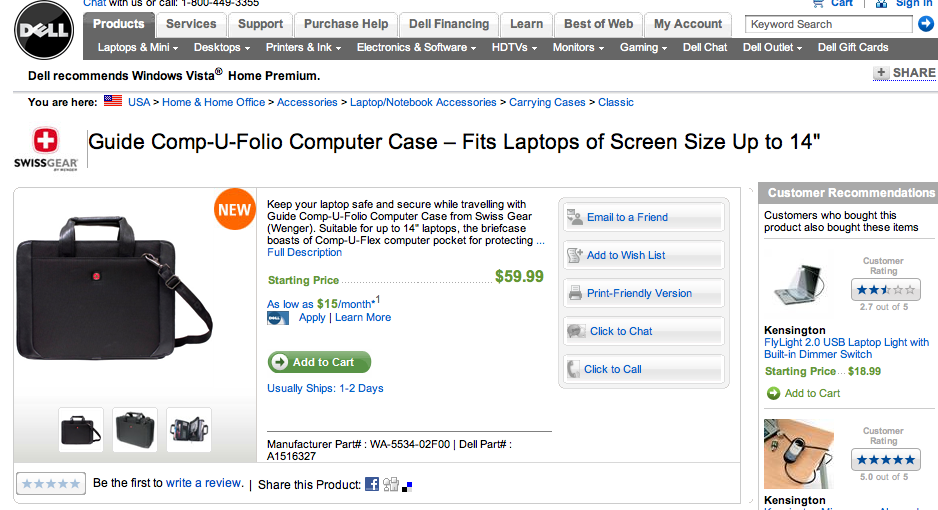Open the Full Description link
Image resolution: width=938 pixels, height=510 pixels.
[304, 252]
